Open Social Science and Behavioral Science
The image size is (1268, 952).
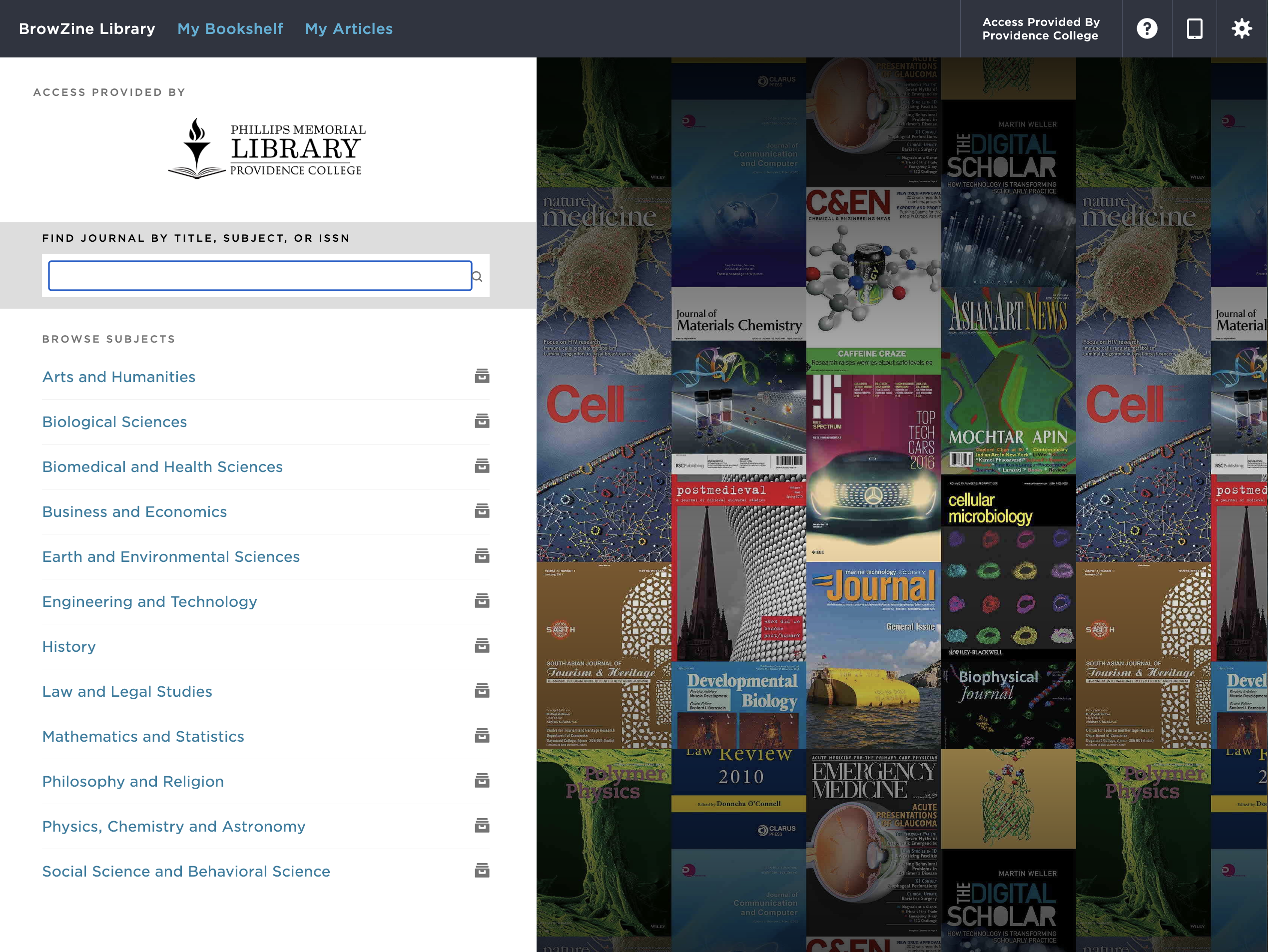click(186, 871)
